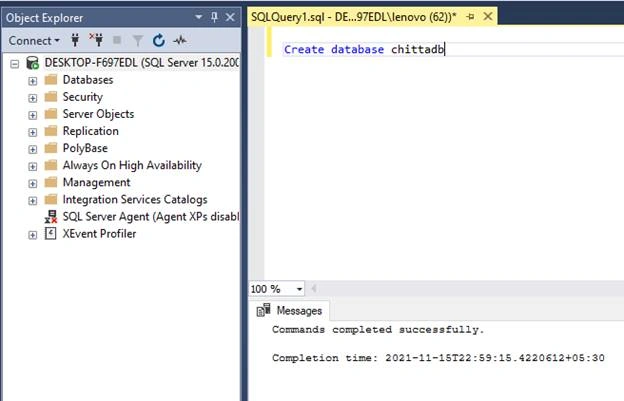Pin the SQLQuery1.sql tab
Screen dimensions: 624x401
pos(470,17)
